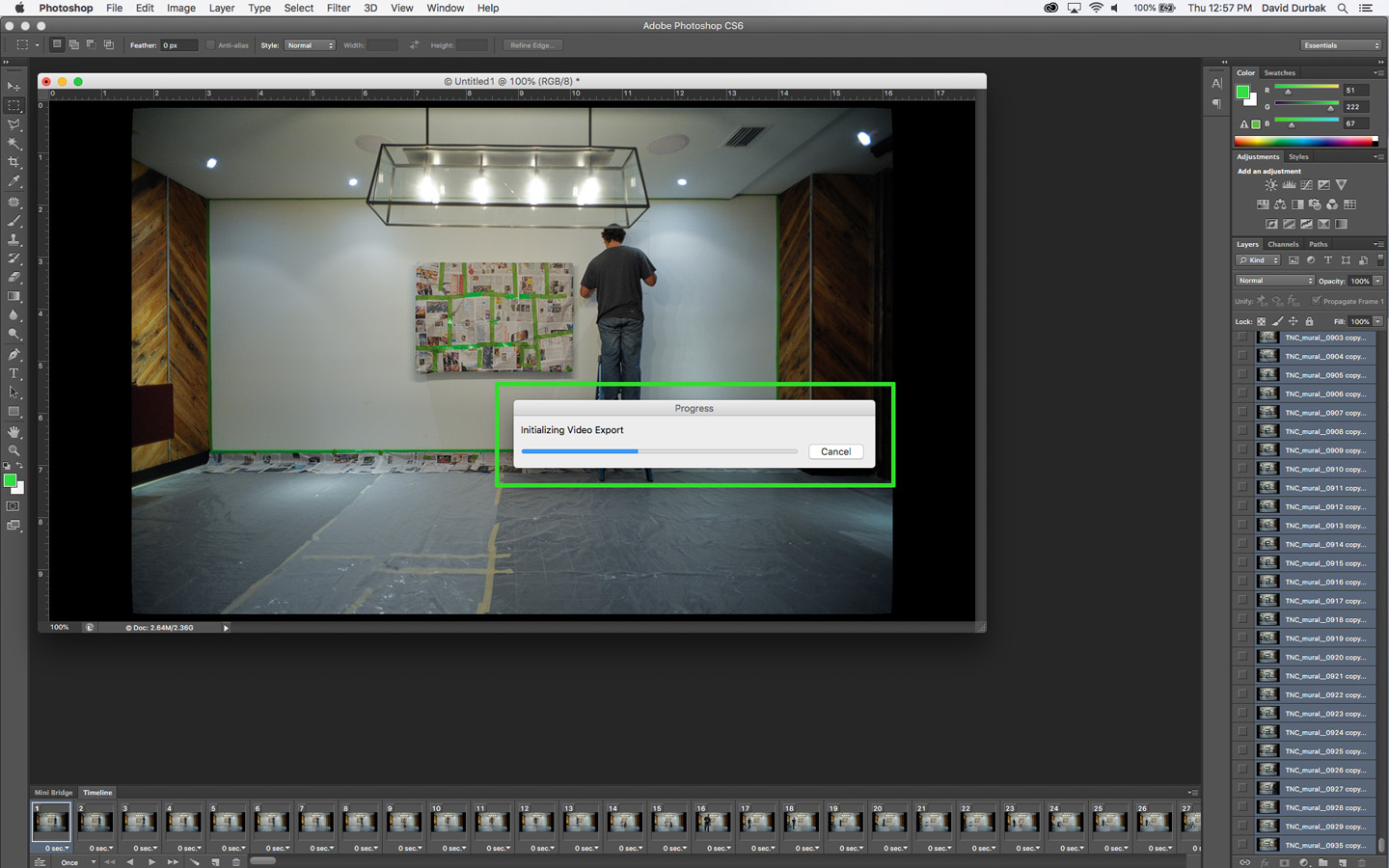Click the Cancel button on the Progress dialog

(x=835, y=451)
